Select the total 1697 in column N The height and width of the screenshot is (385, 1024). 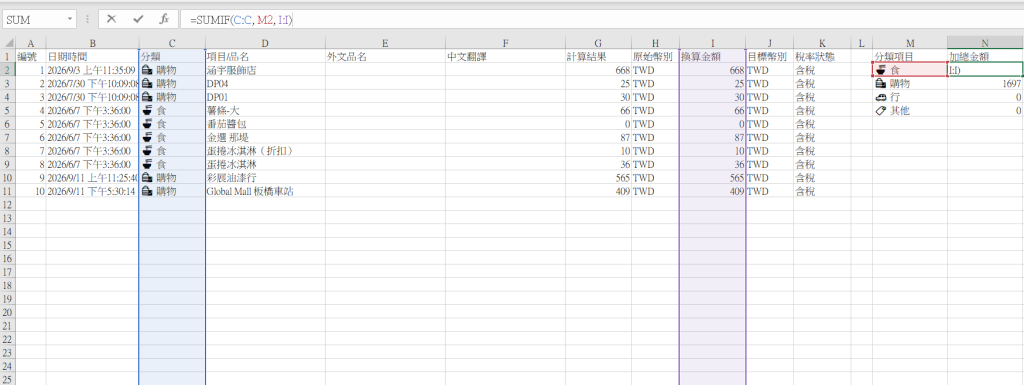point(985,84)
